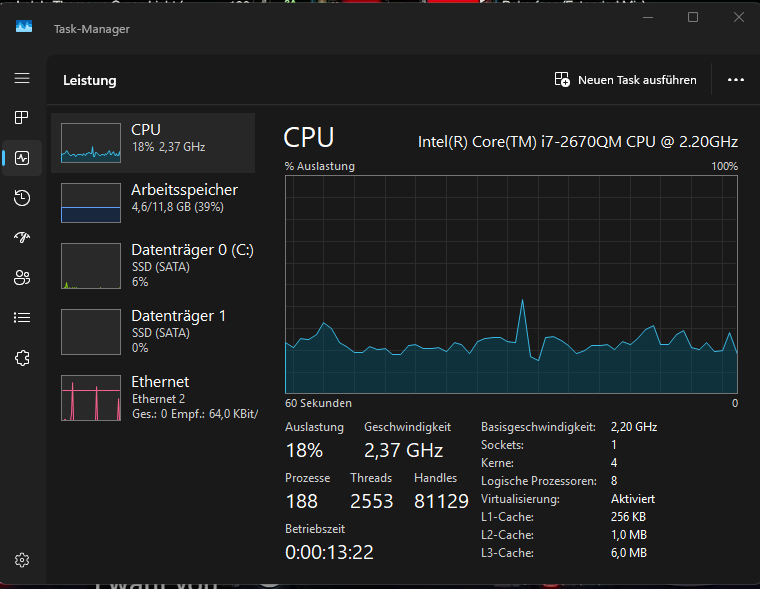Click the Logische Prozessoren label
The width and height of the screenshot is (760, 589).
pyautogui.click(x=538, y=480)
